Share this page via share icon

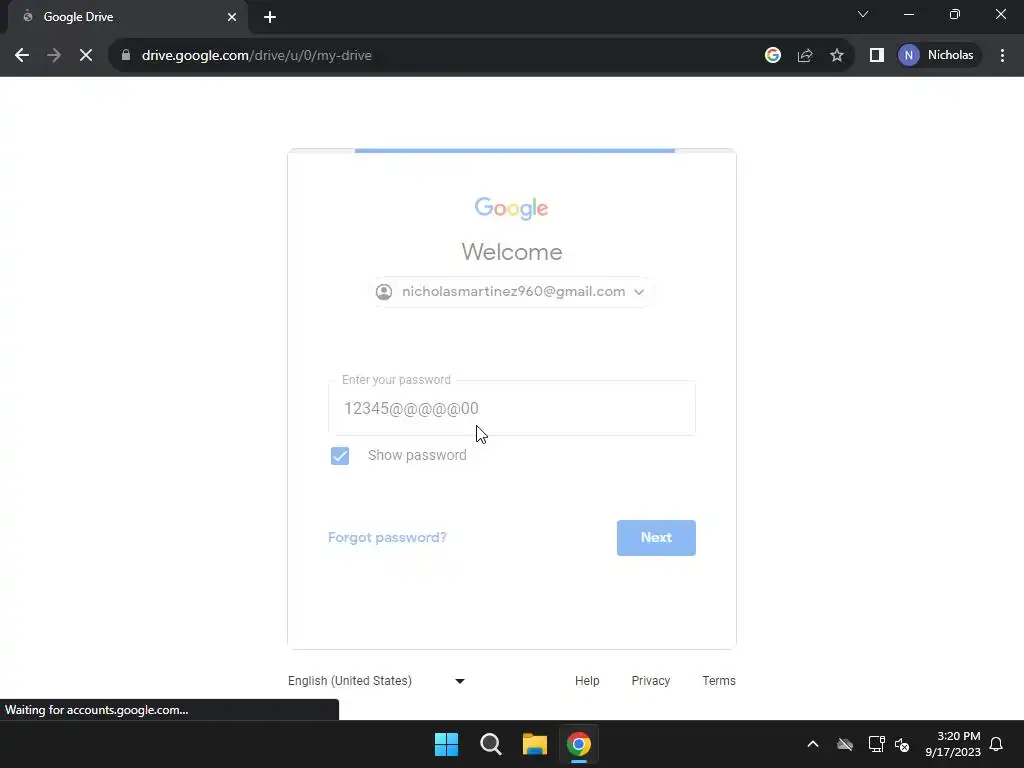point(805,56)
